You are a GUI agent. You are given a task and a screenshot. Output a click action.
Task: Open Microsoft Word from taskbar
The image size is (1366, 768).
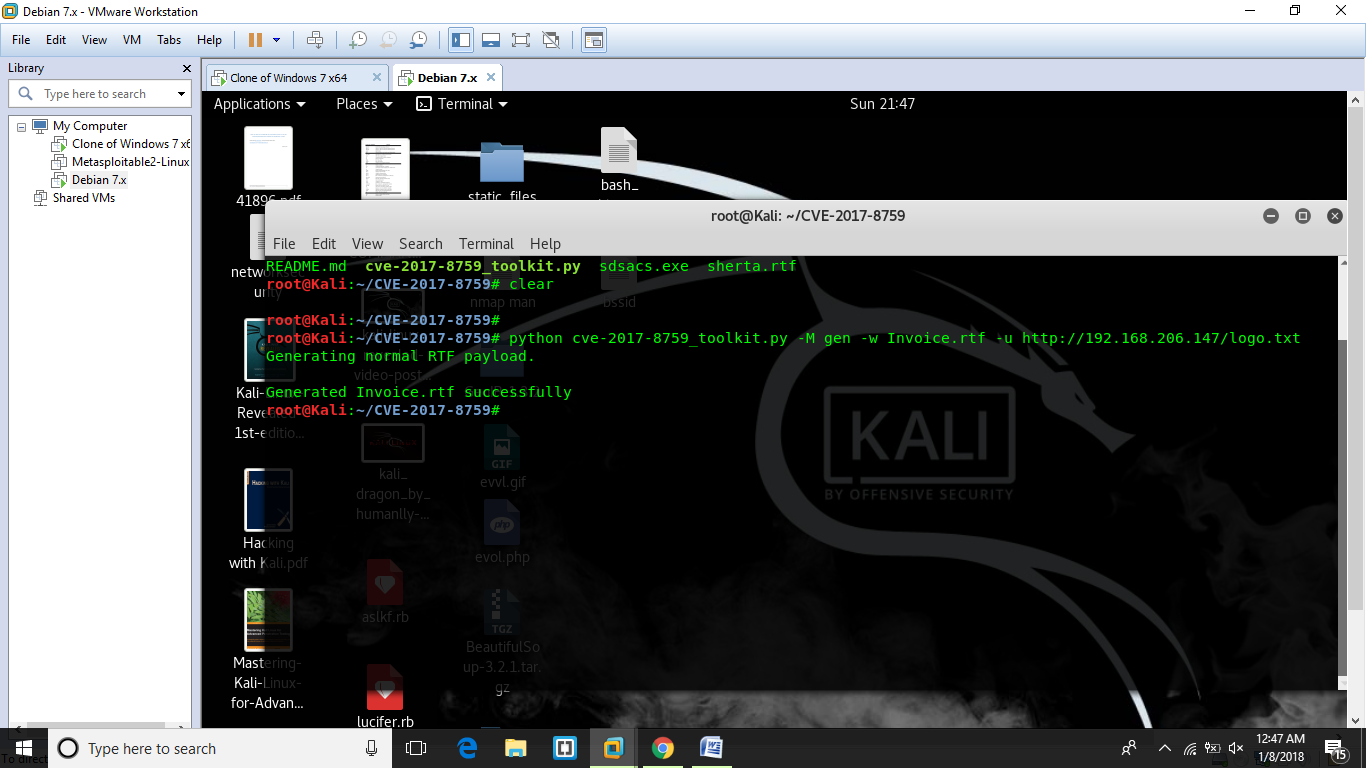pos(711,748)
